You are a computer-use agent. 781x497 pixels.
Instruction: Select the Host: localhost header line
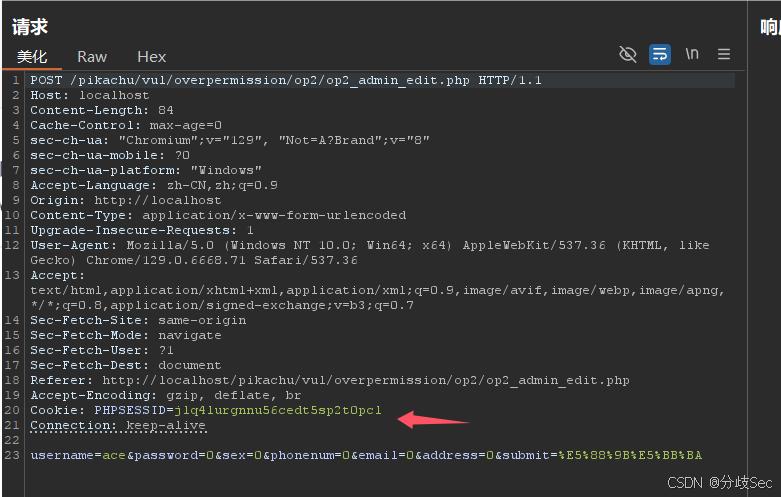90,95
